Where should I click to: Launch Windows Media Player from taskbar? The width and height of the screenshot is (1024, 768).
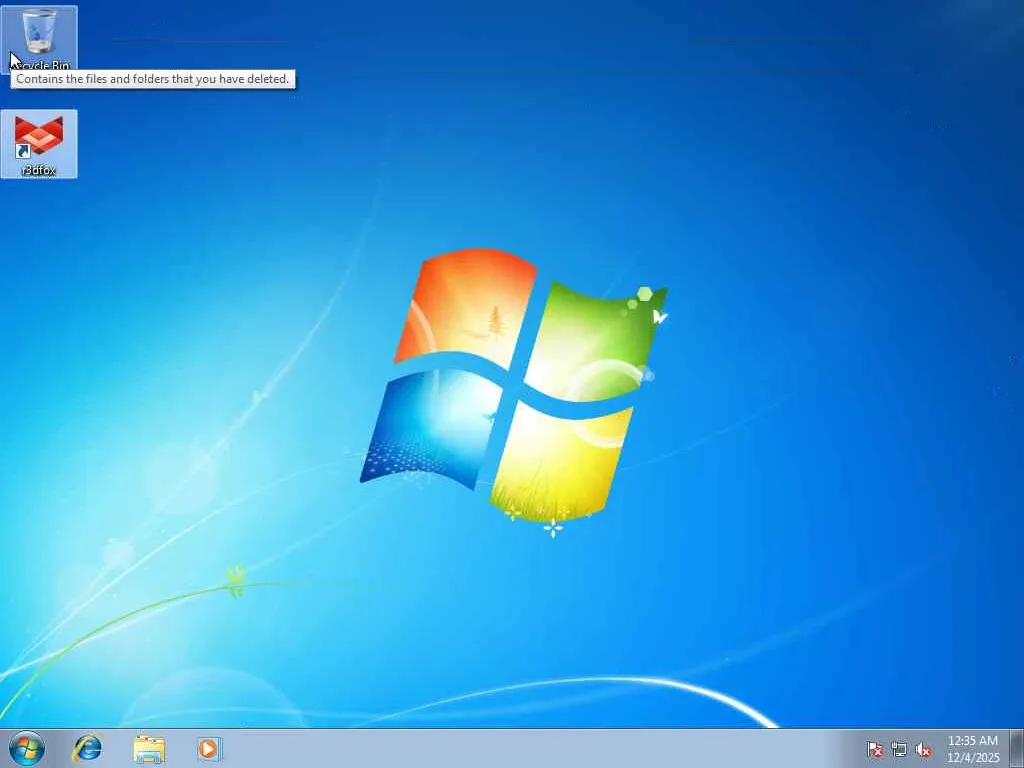point(210,749)
